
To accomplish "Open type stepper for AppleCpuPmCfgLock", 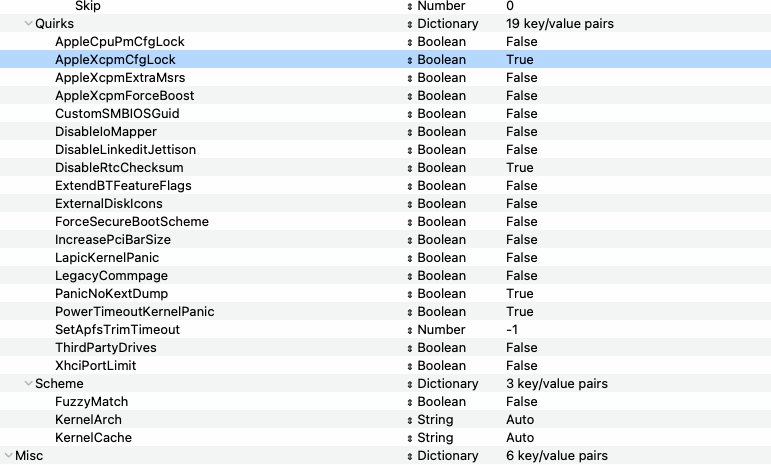I will click(410, 42).
